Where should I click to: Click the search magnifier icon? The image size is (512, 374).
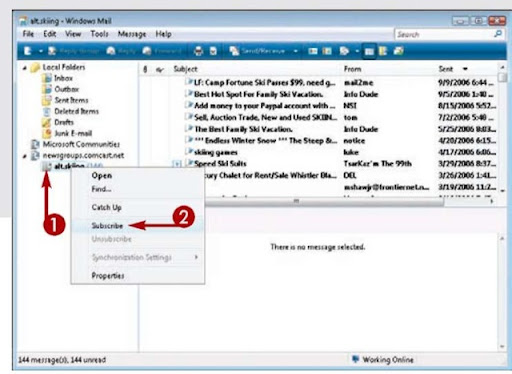(x=498, y=34)
